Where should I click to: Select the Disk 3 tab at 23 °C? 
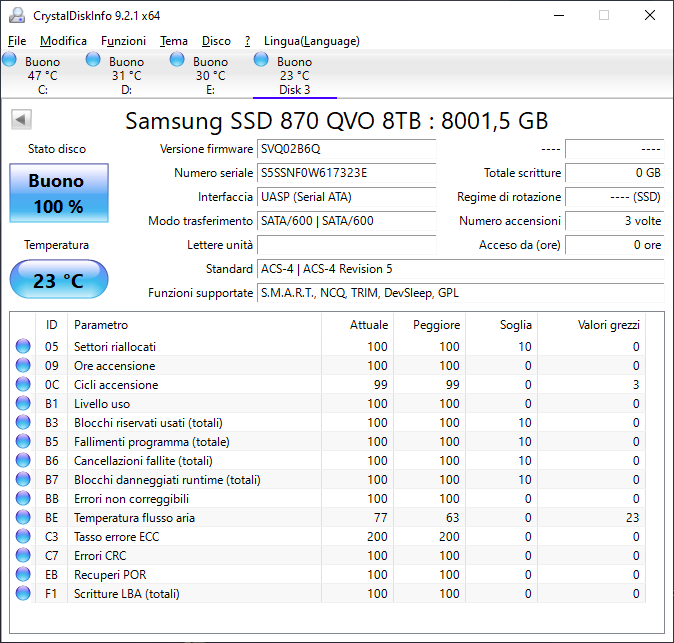point(294,75)
